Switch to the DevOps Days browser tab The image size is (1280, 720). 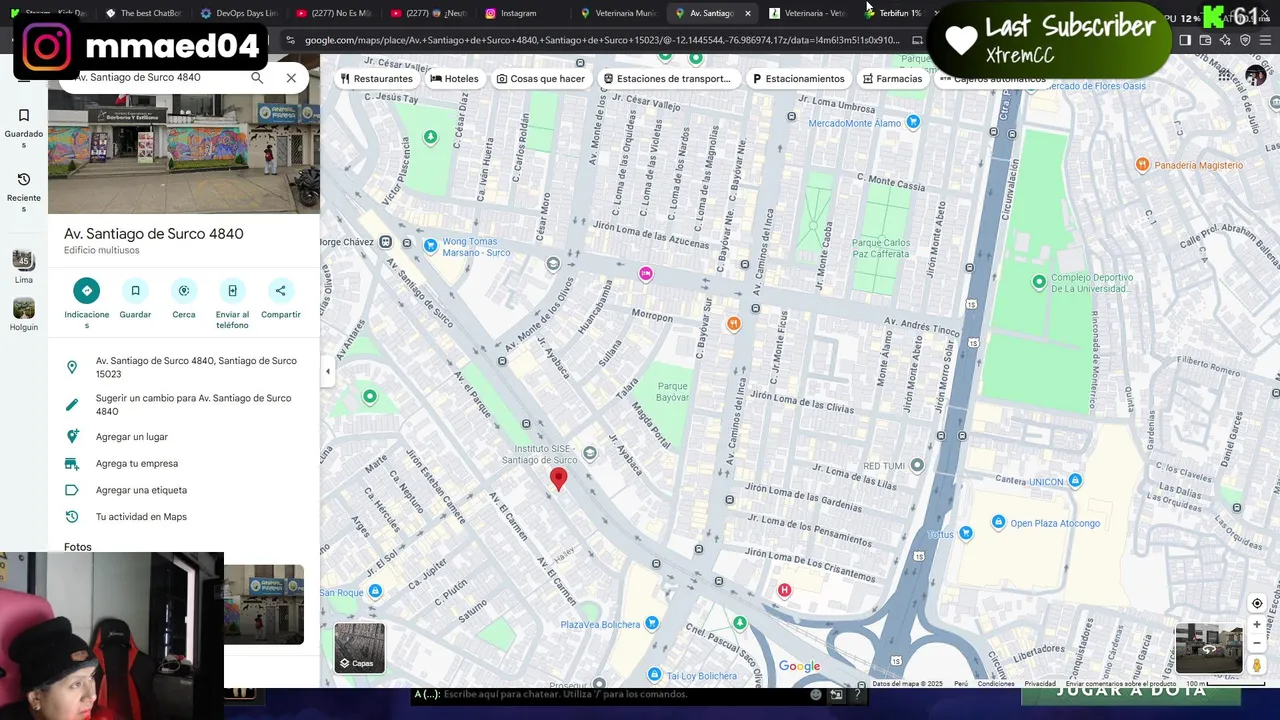point(239,13)
